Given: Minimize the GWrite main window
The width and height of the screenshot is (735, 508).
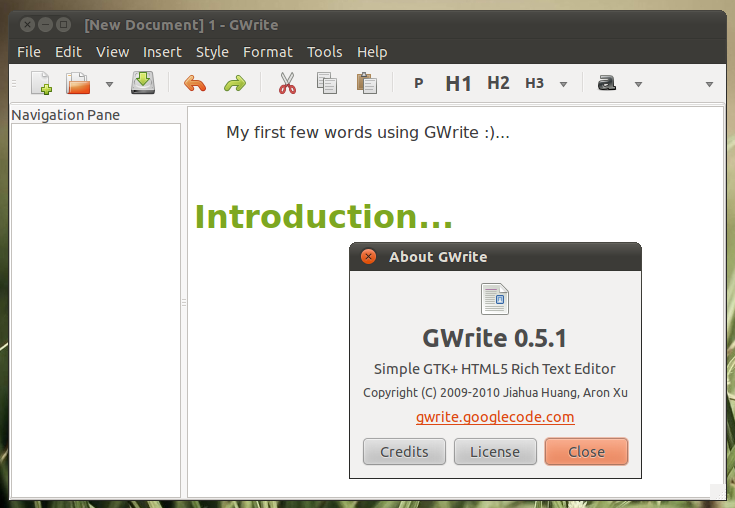Looking at the screenshot, I should (x=45, y=24).
